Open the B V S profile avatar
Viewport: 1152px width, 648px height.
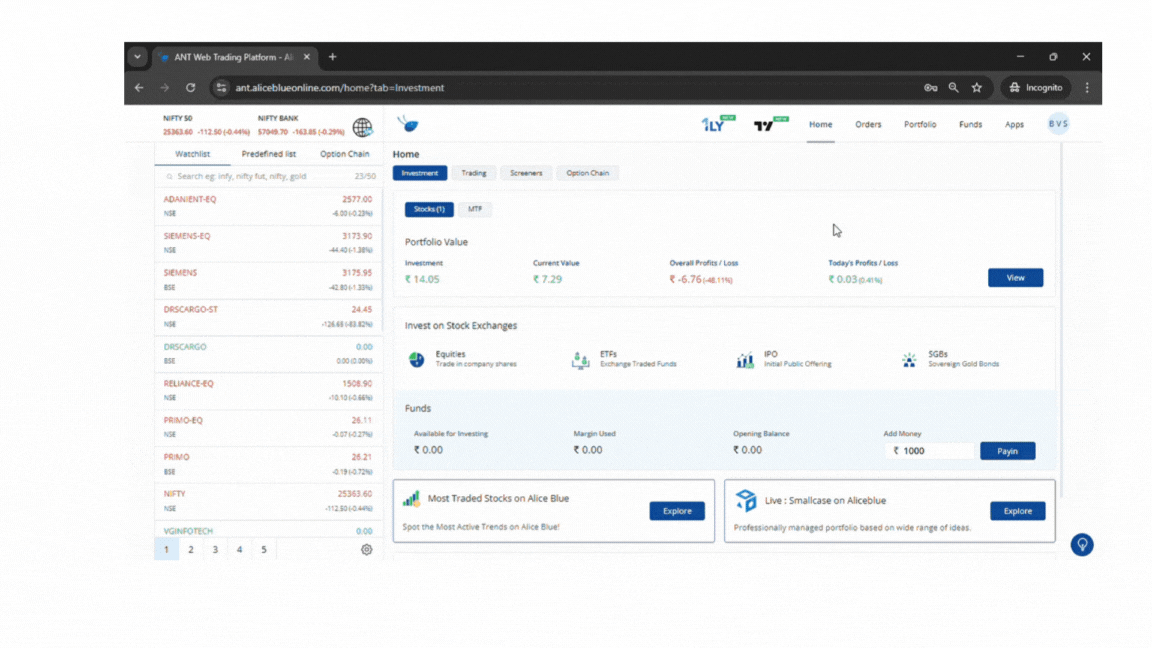[x=1058, y=124]
